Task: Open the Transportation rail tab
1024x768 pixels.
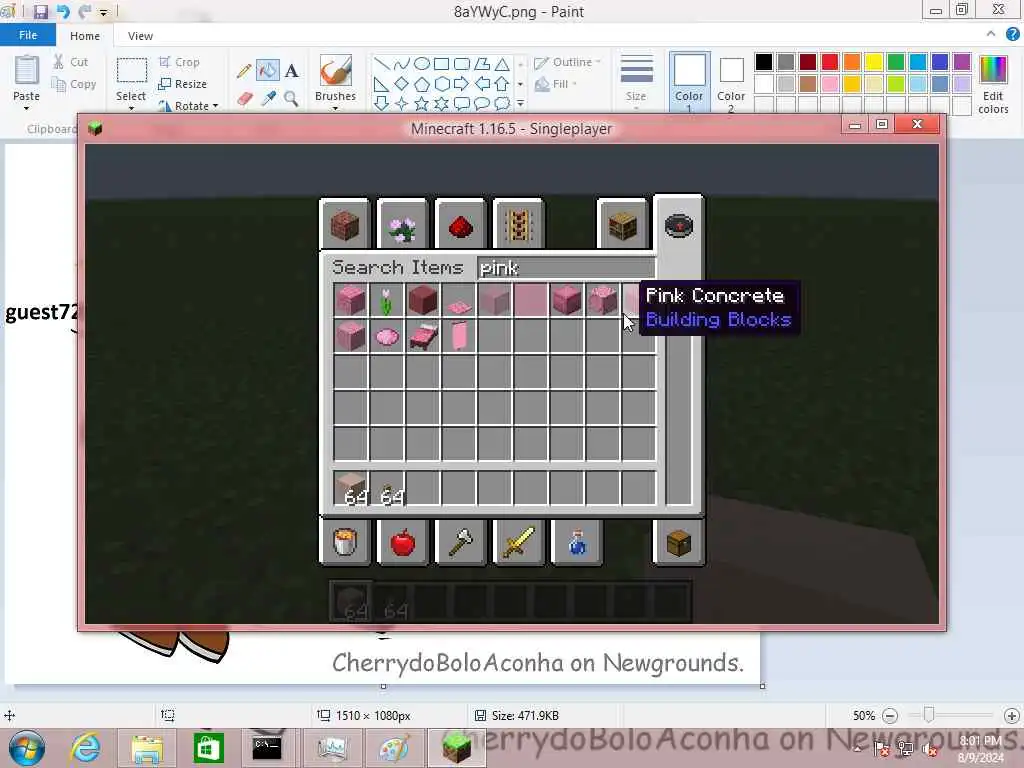Action: [518, 225]
